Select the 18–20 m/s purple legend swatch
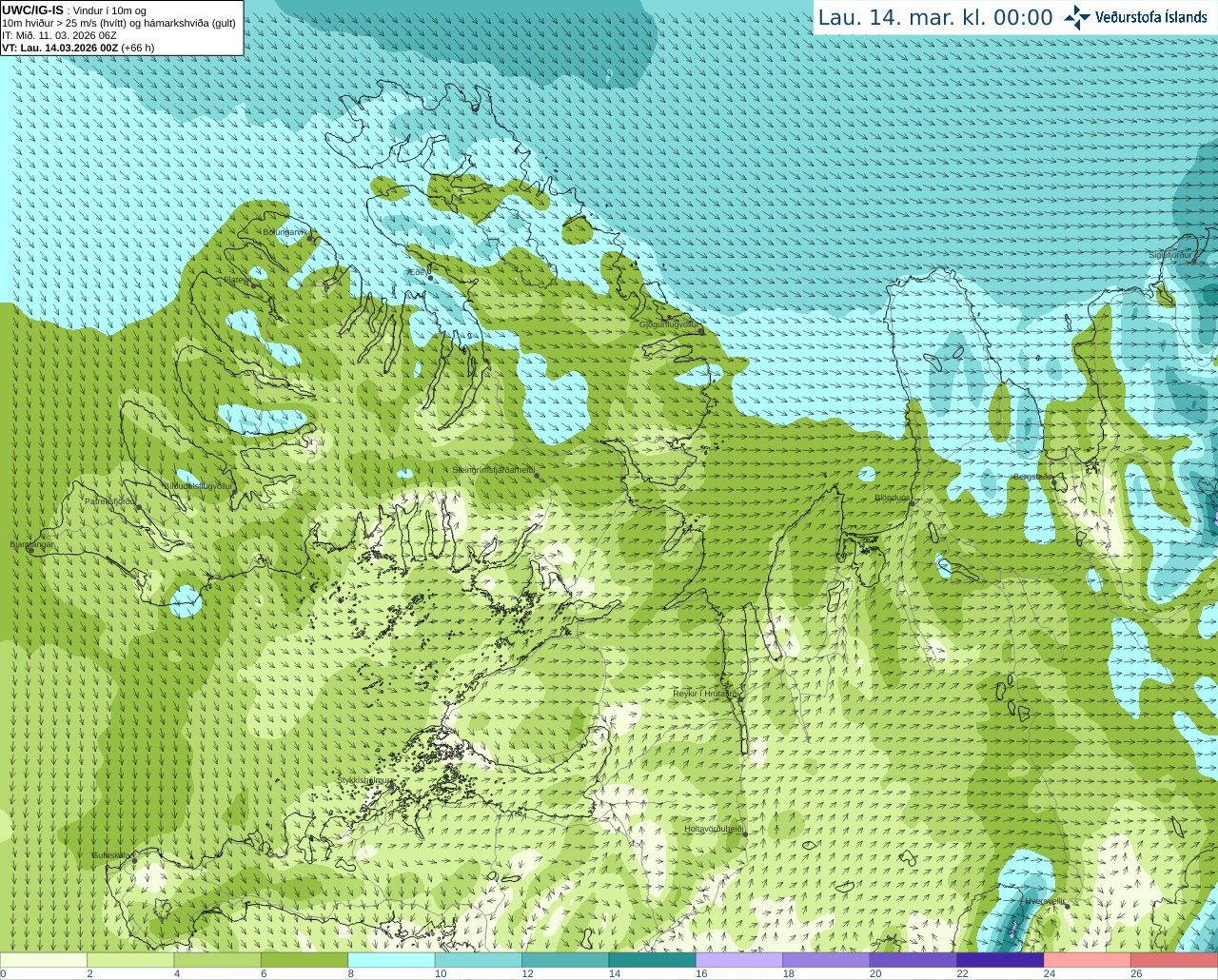 826,960
